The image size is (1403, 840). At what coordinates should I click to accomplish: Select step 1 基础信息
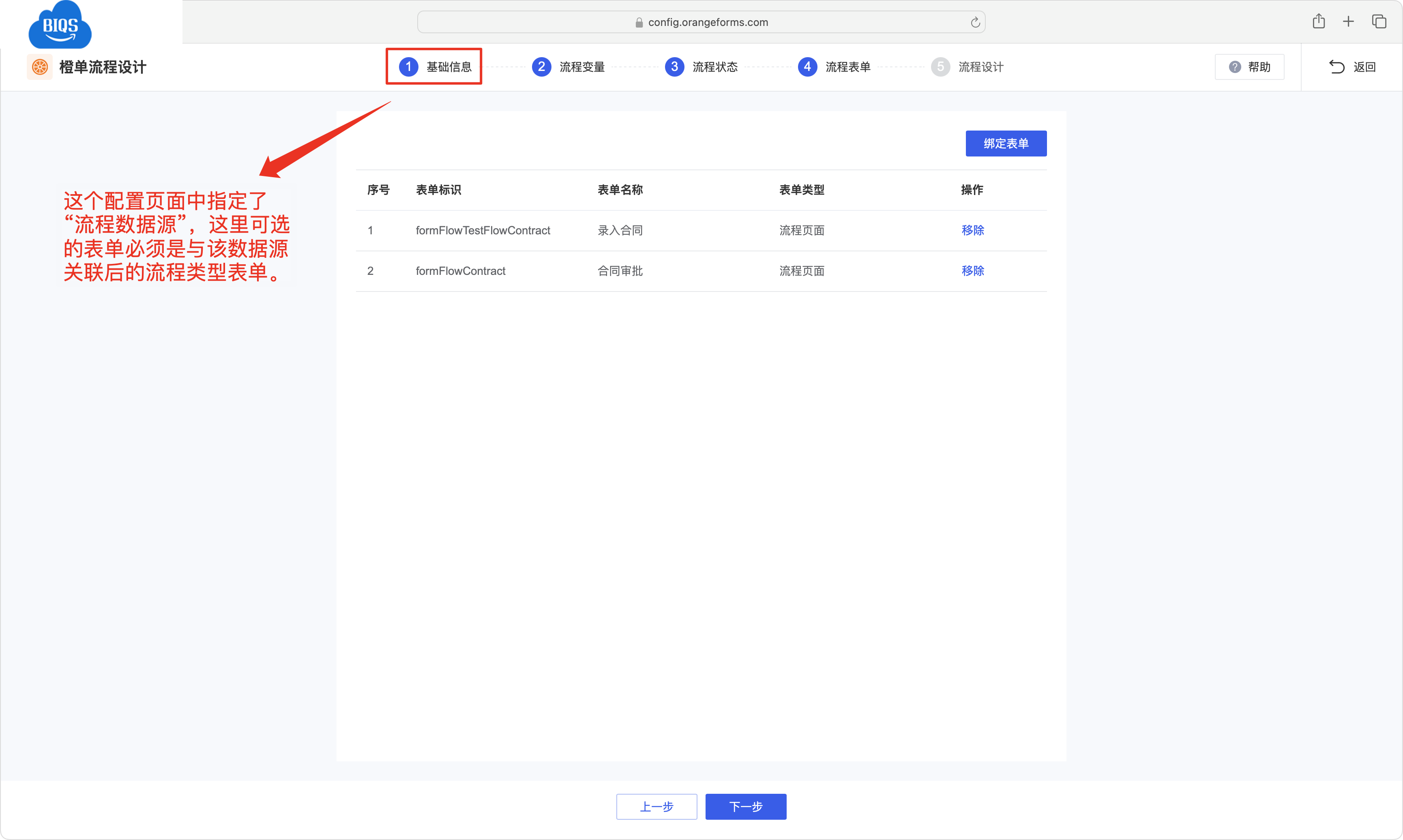(435, 67)
